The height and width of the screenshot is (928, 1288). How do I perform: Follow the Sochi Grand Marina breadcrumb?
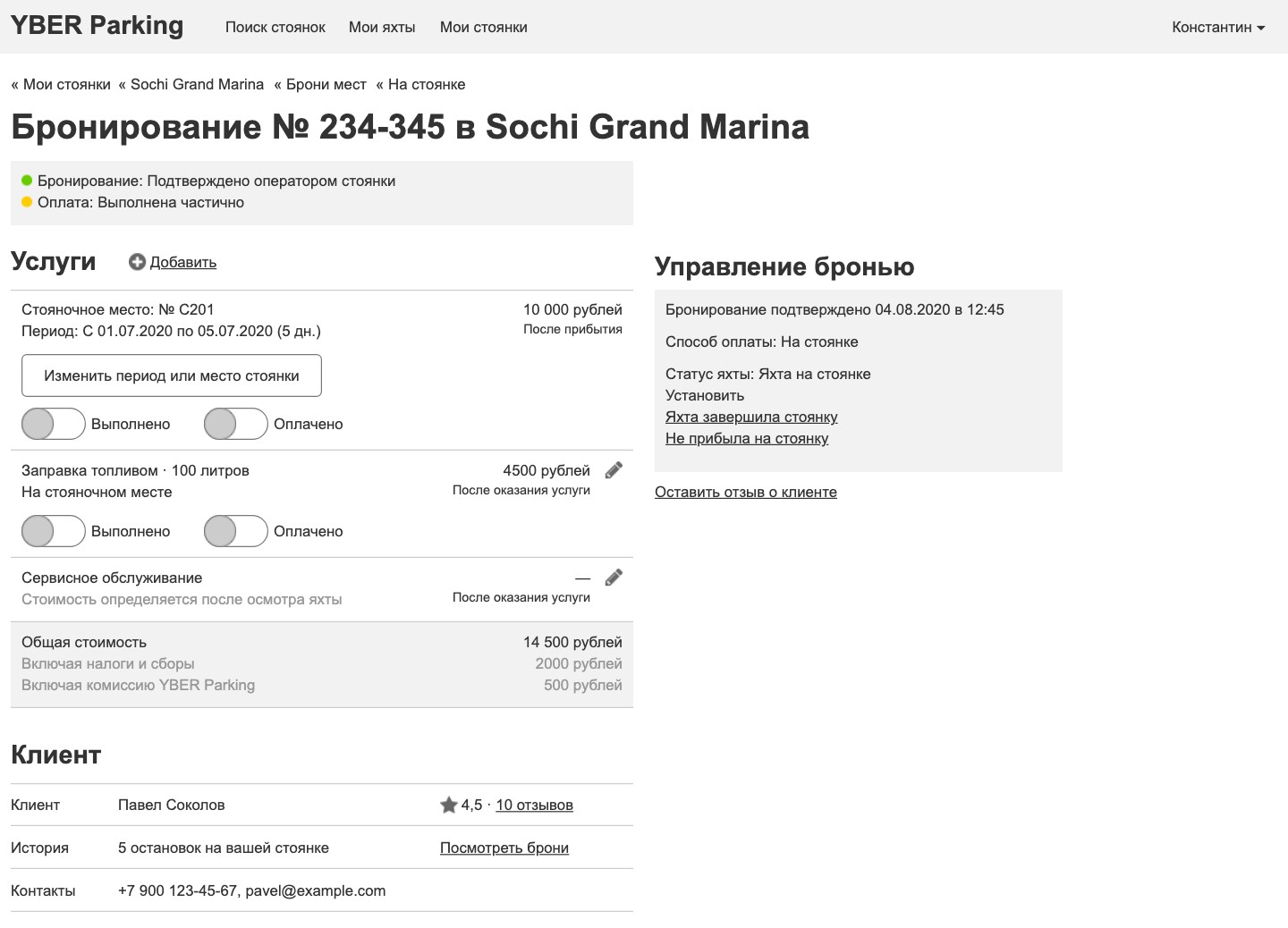[191, 84]
